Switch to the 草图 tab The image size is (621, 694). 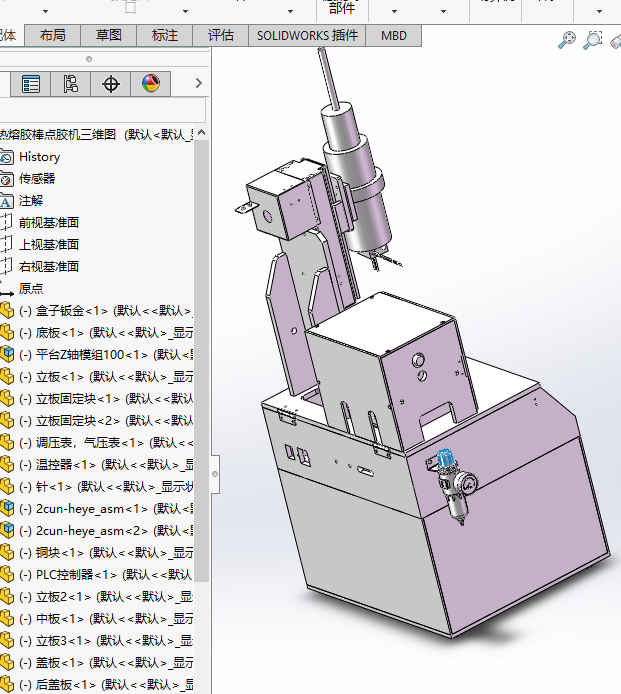pyautogui.click(x=108, y=35)
